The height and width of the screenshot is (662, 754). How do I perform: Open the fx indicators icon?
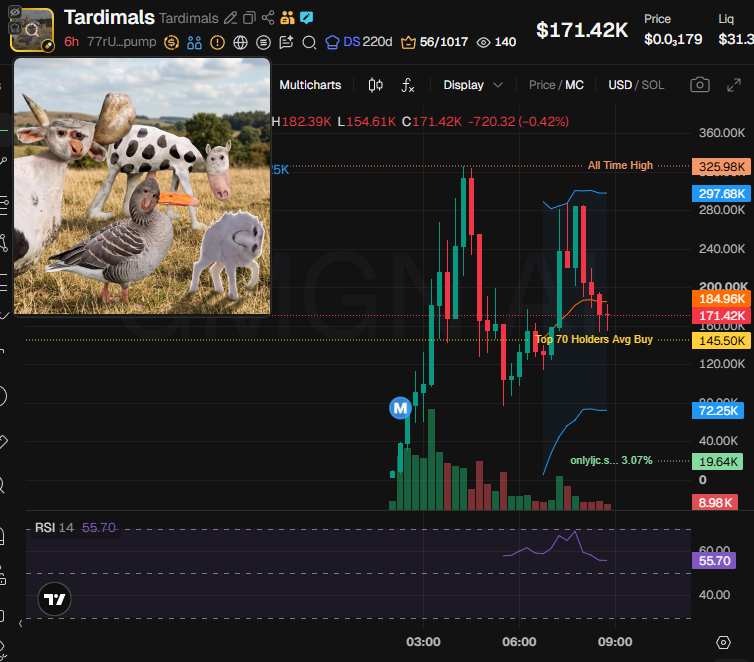tap(408, 85)
